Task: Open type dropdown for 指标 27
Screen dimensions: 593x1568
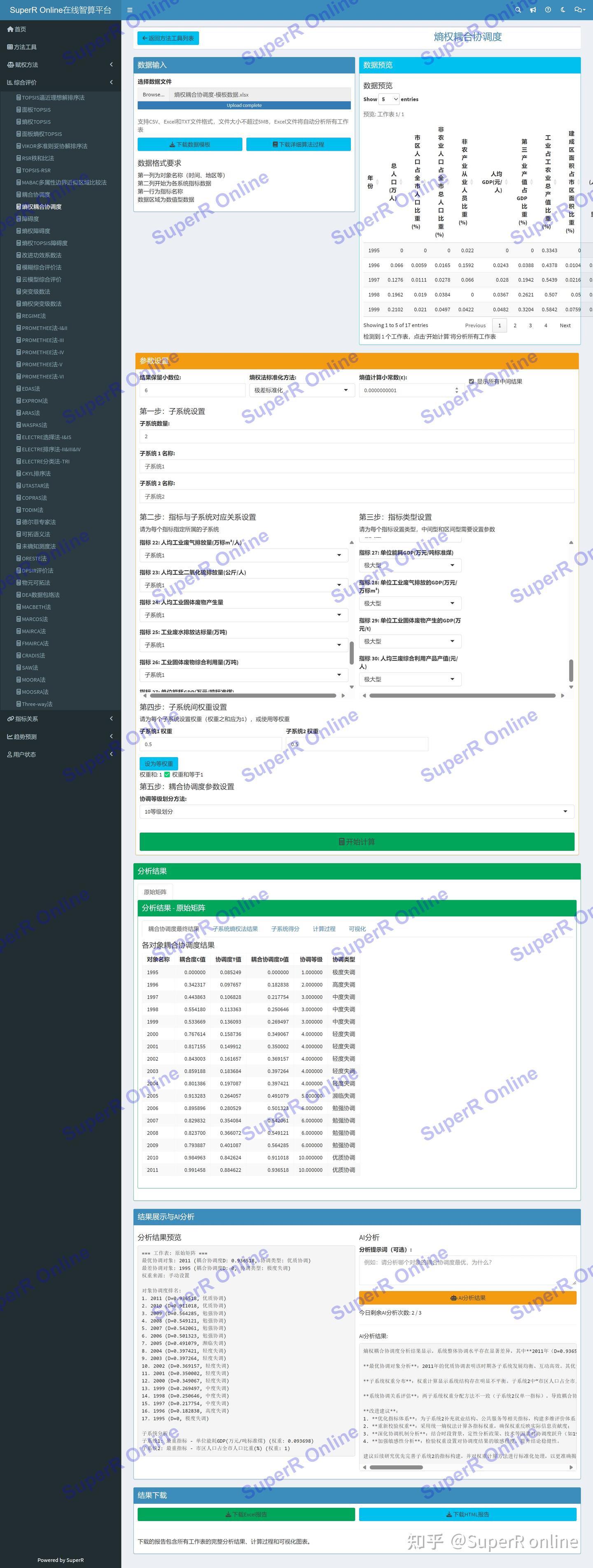Action: pyautogui.click(x=410, y=565)
